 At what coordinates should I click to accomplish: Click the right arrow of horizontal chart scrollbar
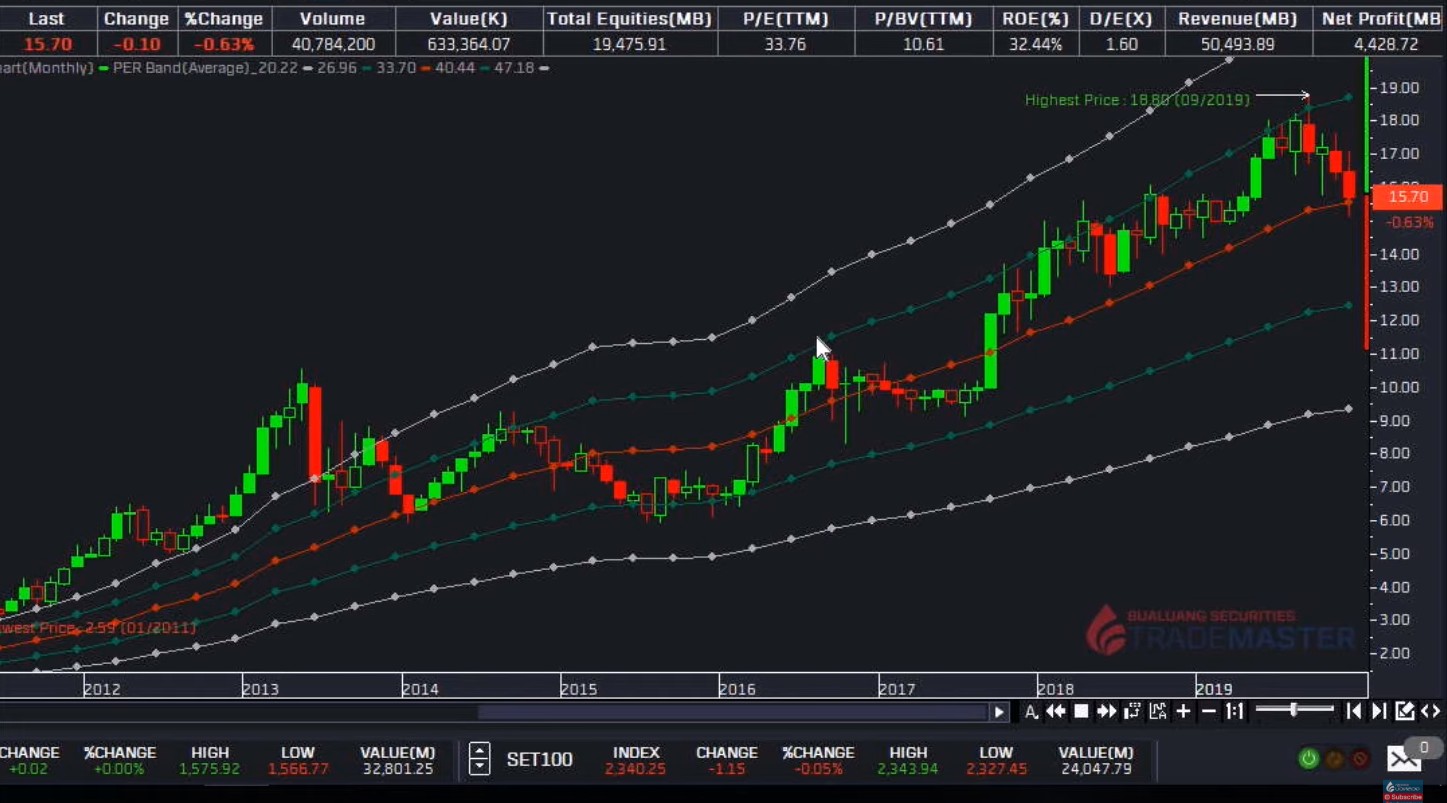click(999, 712)
